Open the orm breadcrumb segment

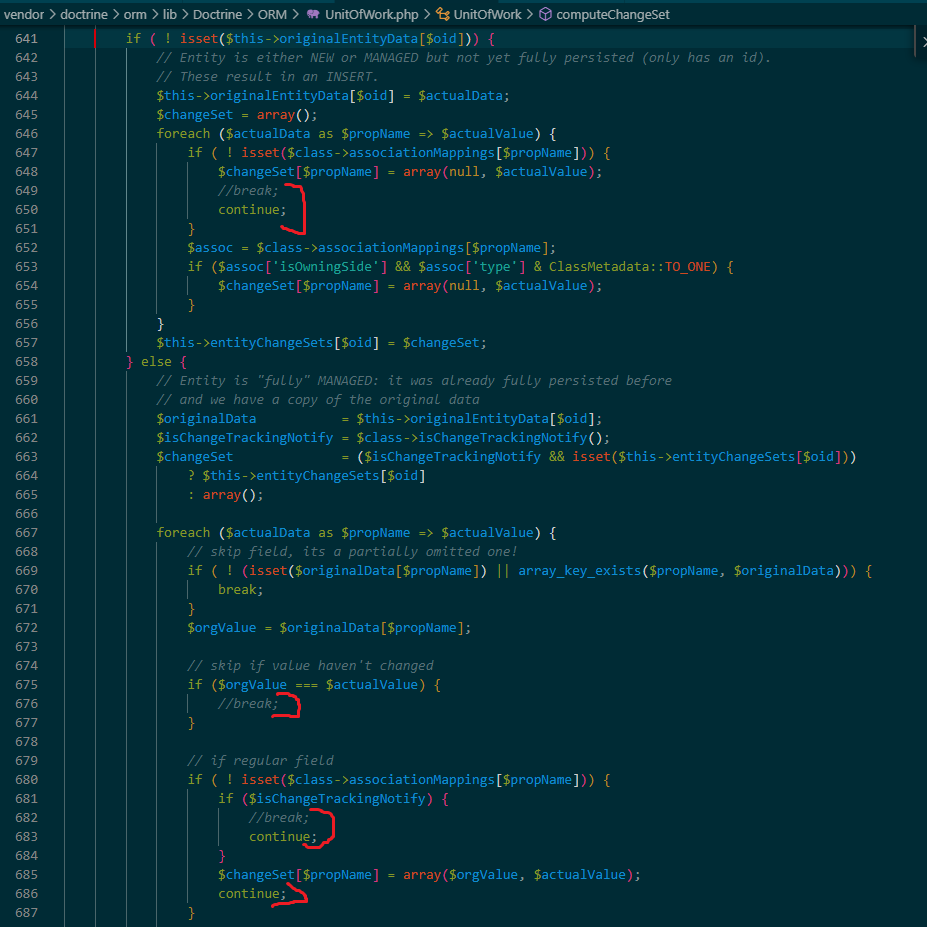(x=135, y=14)
